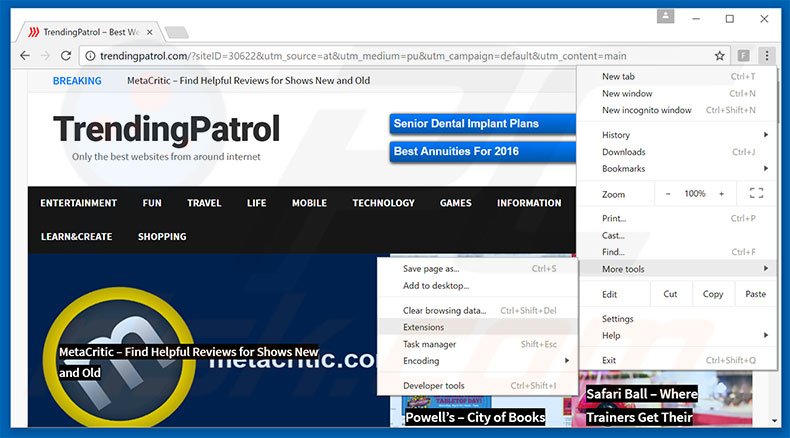Expand the History submenu

point(678,135)
